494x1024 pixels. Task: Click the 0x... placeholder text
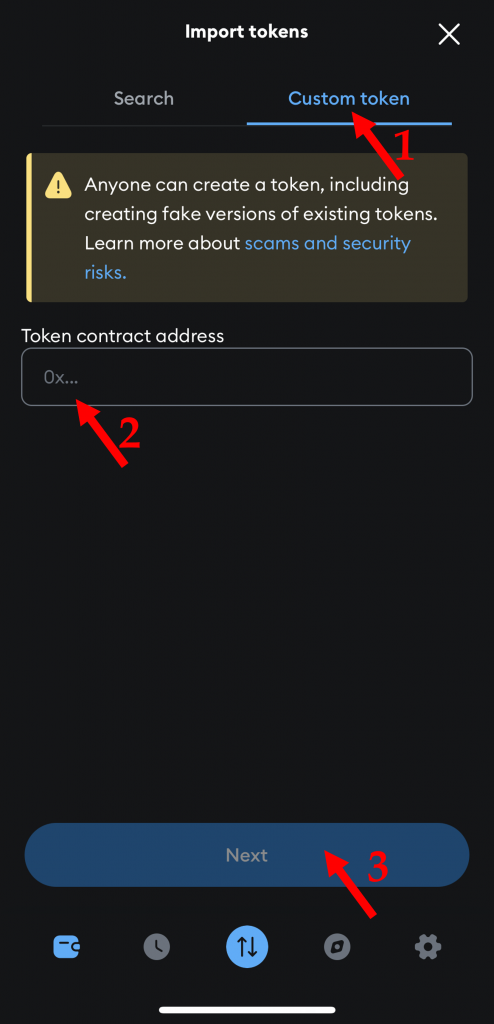click(x=61, y=377)
